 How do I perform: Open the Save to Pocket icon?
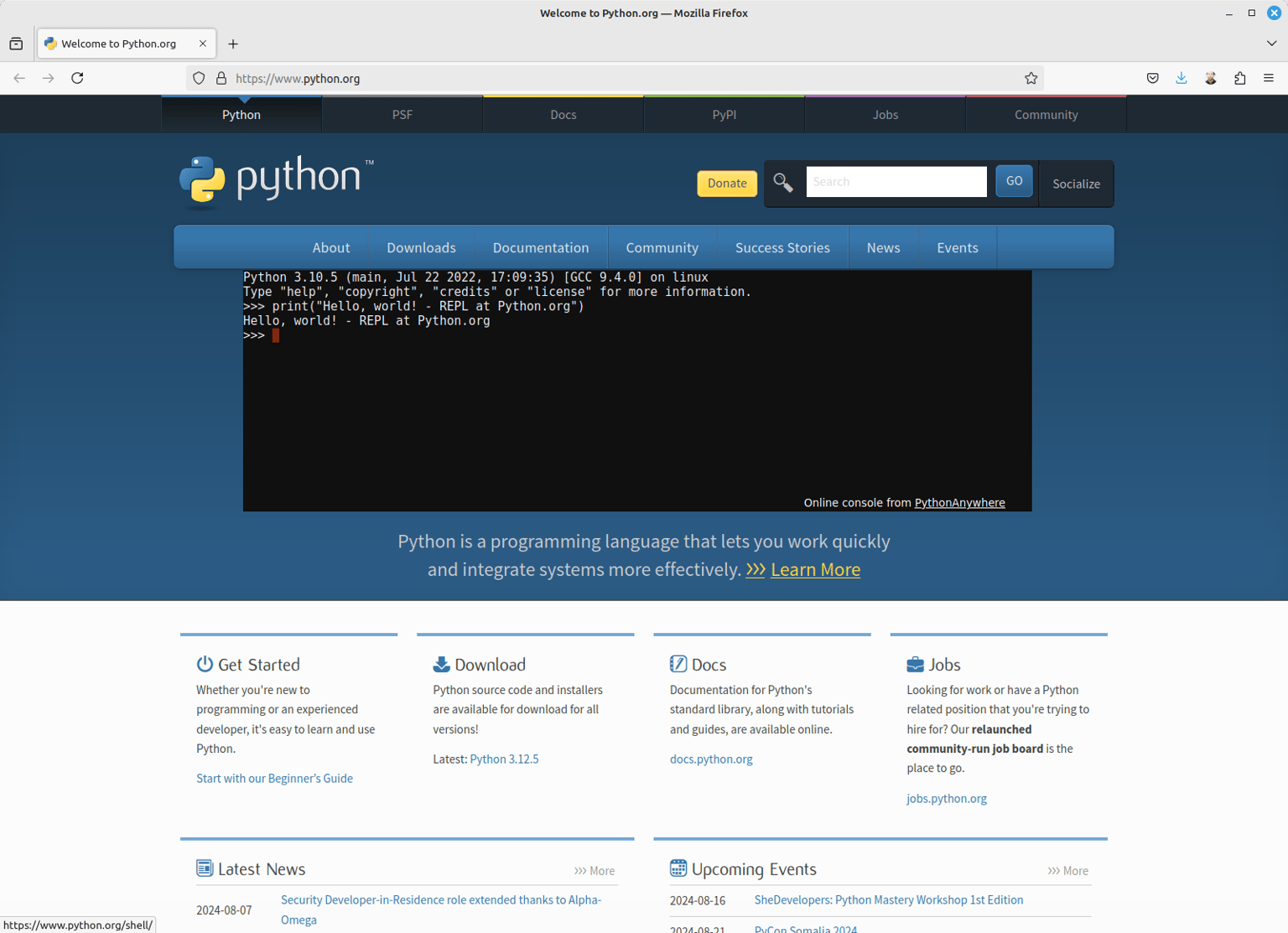[1153, 78]
